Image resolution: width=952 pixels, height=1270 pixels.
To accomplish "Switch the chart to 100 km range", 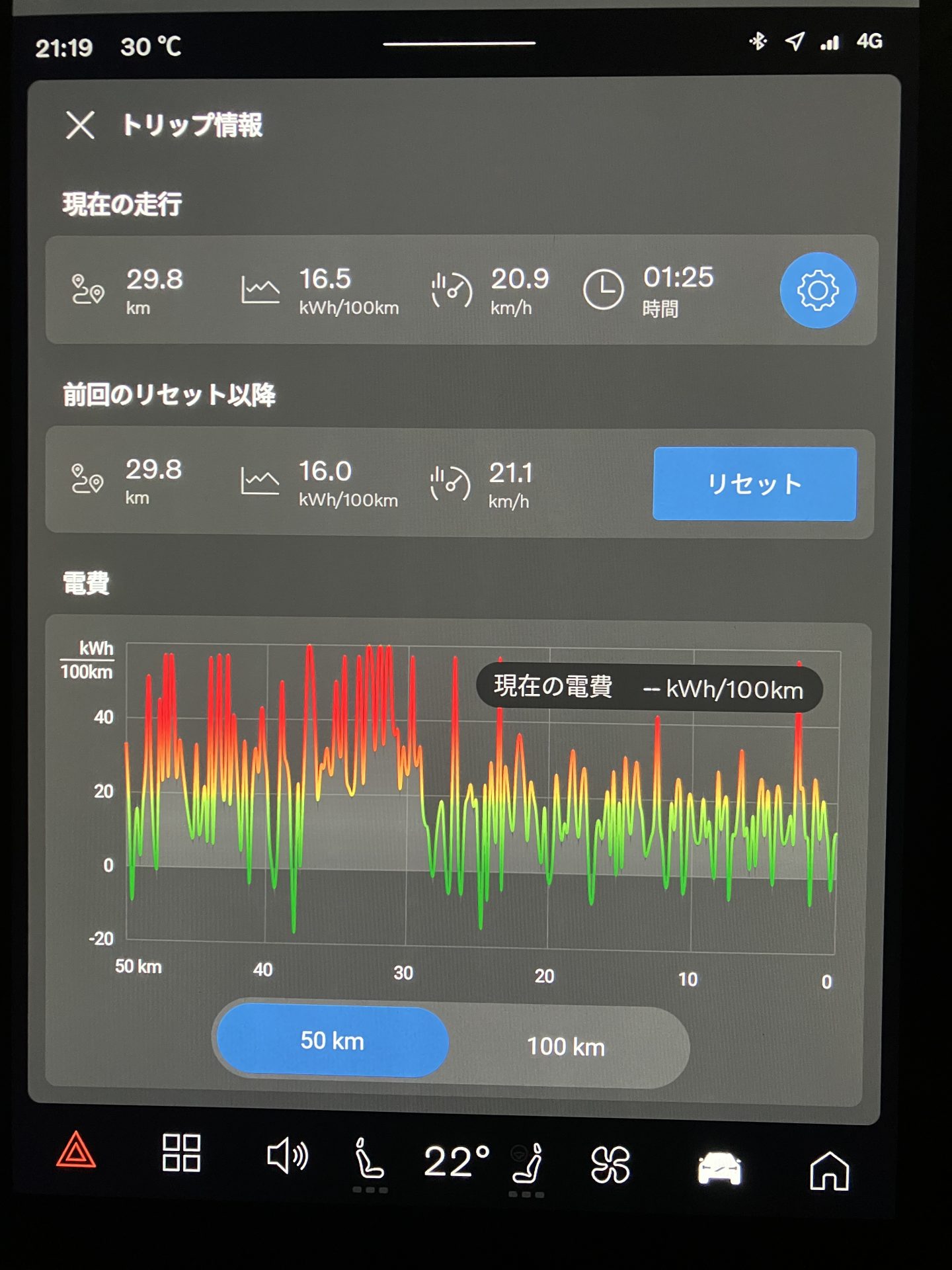I will click(566, 1047).
